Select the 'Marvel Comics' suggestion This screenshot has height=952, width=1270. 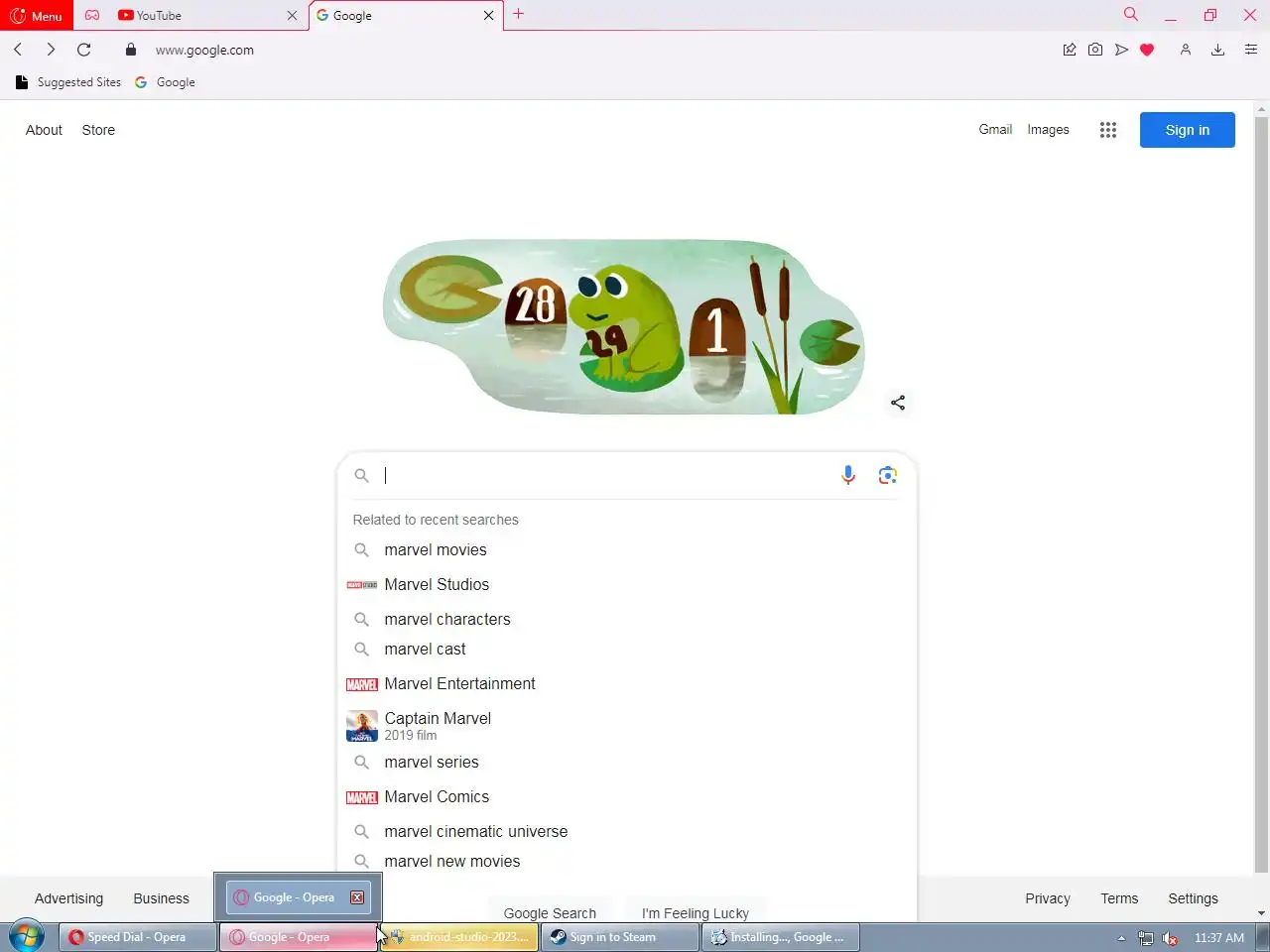tap(627, 796)
